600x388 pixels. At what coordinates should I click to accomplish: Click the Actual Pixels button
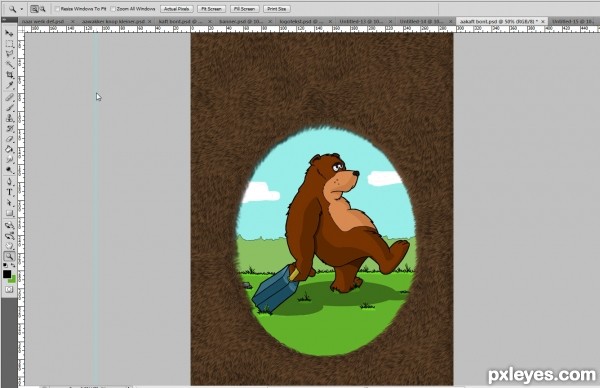coord(177,8)
